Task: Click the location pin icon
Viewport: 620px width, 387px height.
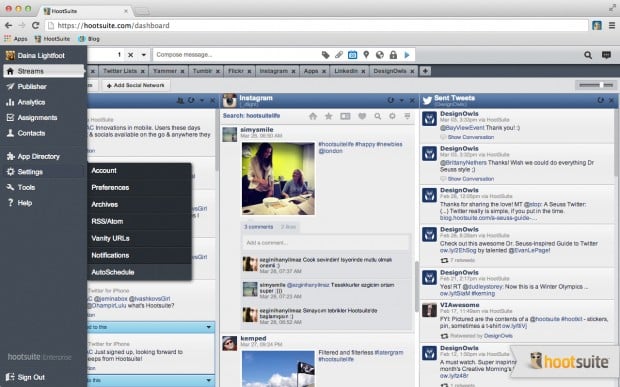Action: [x=366, y=55]
